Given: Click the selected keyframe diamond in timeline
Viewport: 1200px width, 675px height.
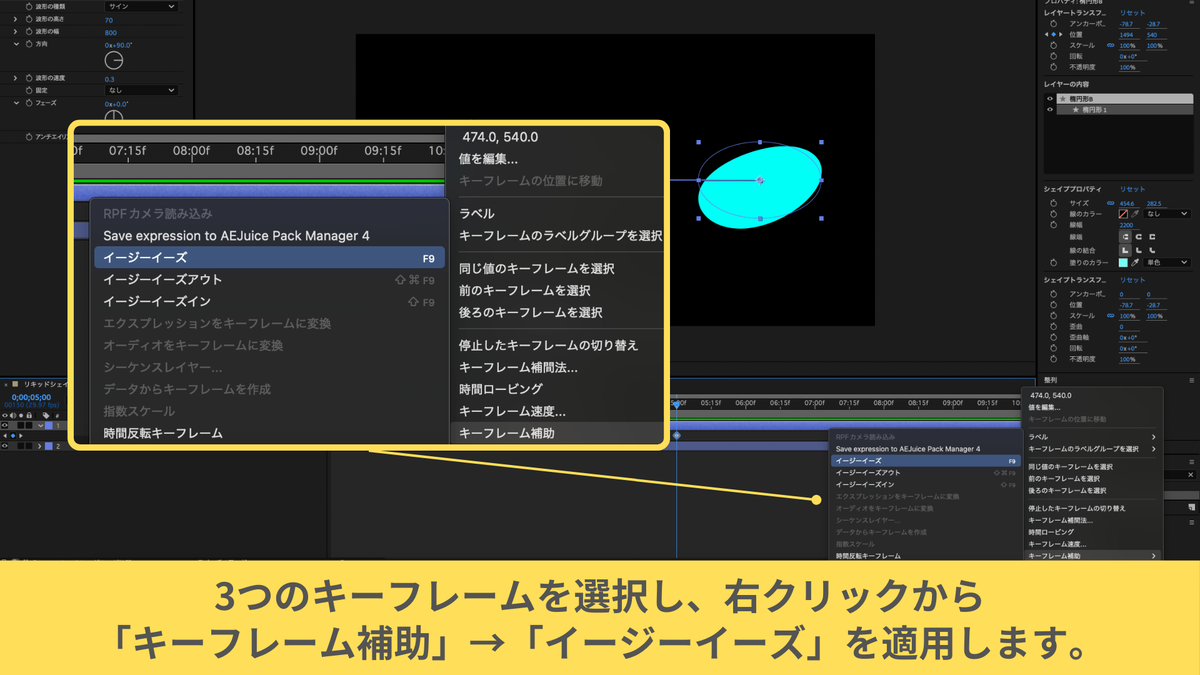Looking at the screenshot, I should (677, 436).
